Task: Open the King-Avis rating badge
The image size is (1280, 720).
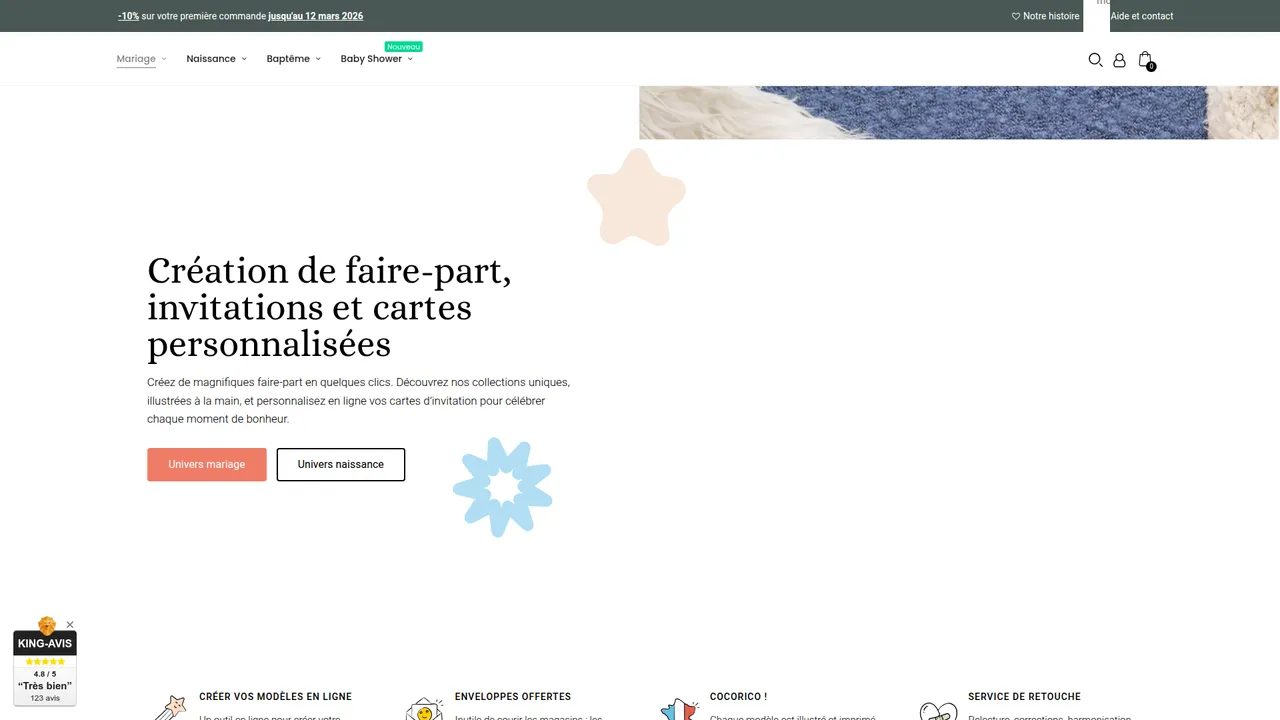Action: click(x=45, y=667)
